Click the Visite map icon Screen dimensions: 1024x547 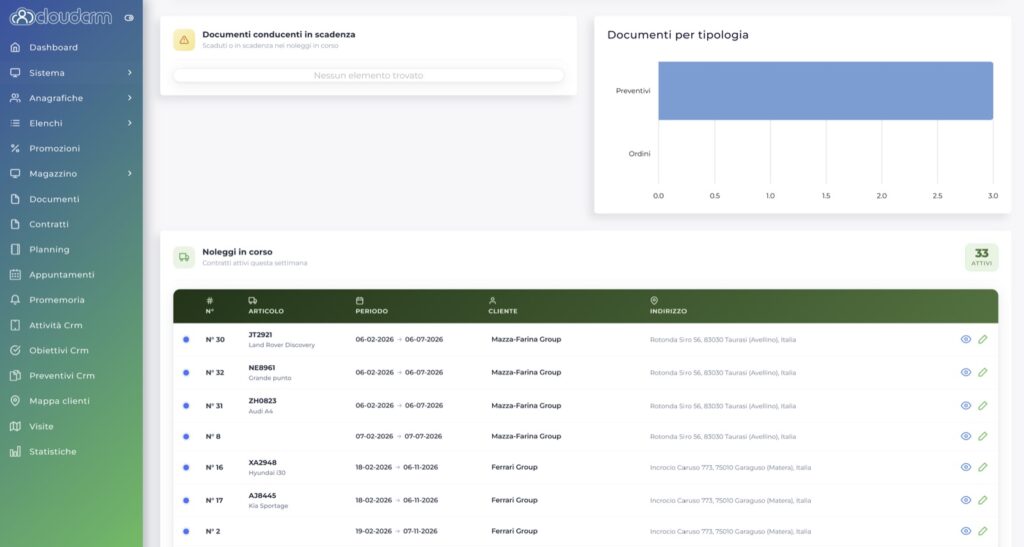[15, 426]
